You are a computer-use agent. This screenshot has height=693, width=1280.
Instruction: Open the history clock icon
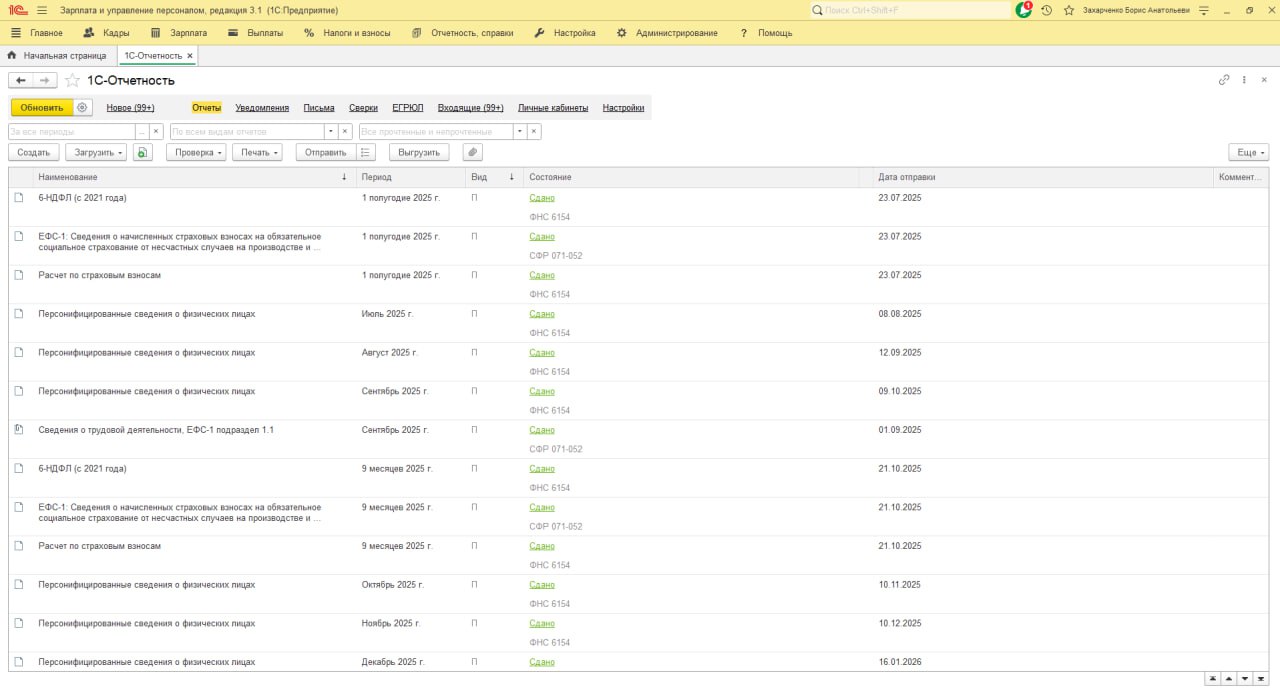[x=1046, y=10]
